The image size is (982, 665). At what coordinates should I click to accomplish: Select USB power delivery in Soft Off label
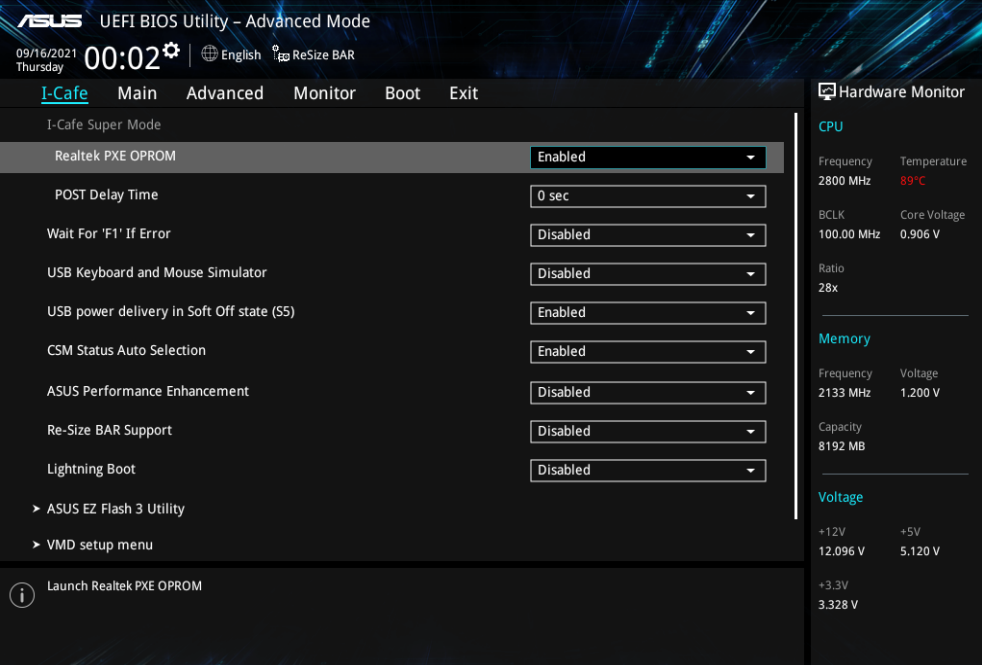click(x=171, y=311)
